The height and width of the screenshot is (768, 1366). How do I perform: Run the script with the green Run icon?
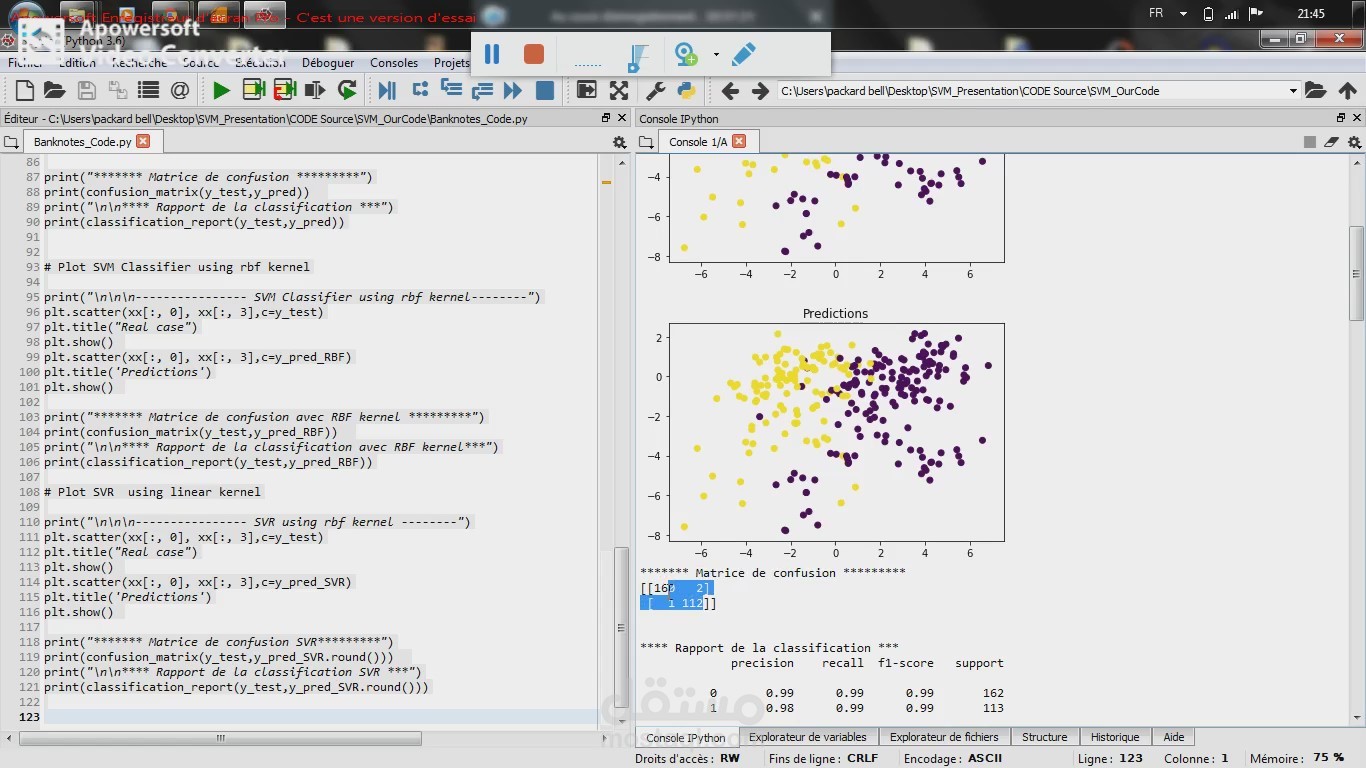click(220, 90)
